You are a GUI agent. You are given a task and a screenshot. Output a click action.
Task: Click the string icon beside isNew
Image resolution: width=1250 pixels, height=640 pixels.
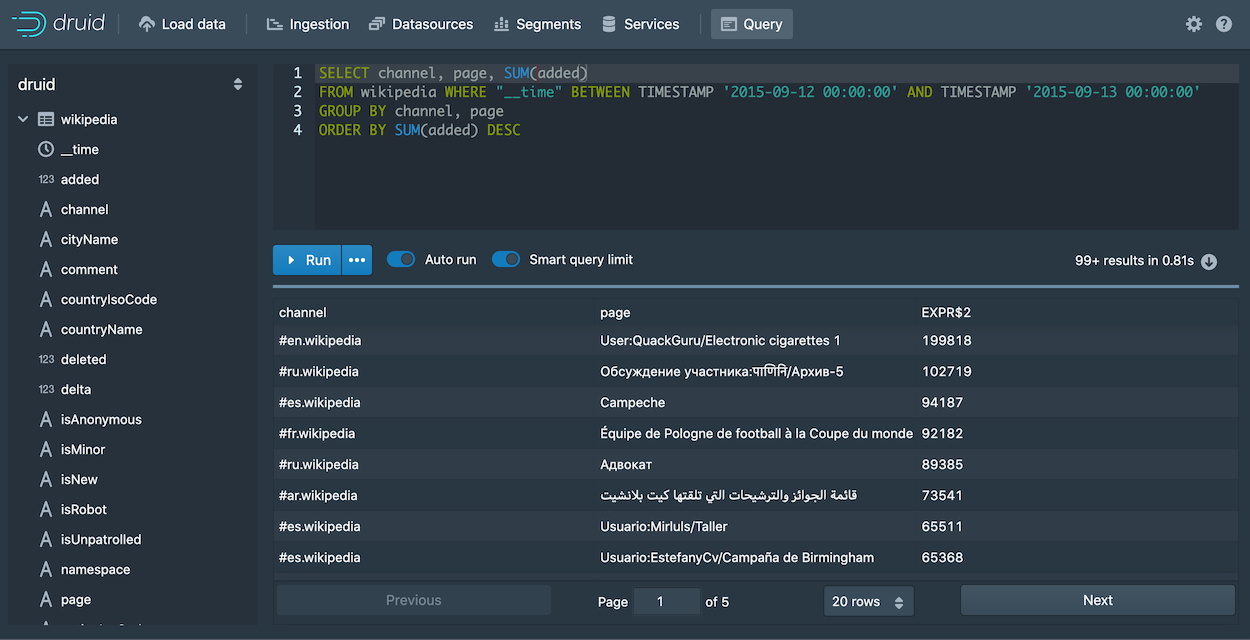pos(46,479)
